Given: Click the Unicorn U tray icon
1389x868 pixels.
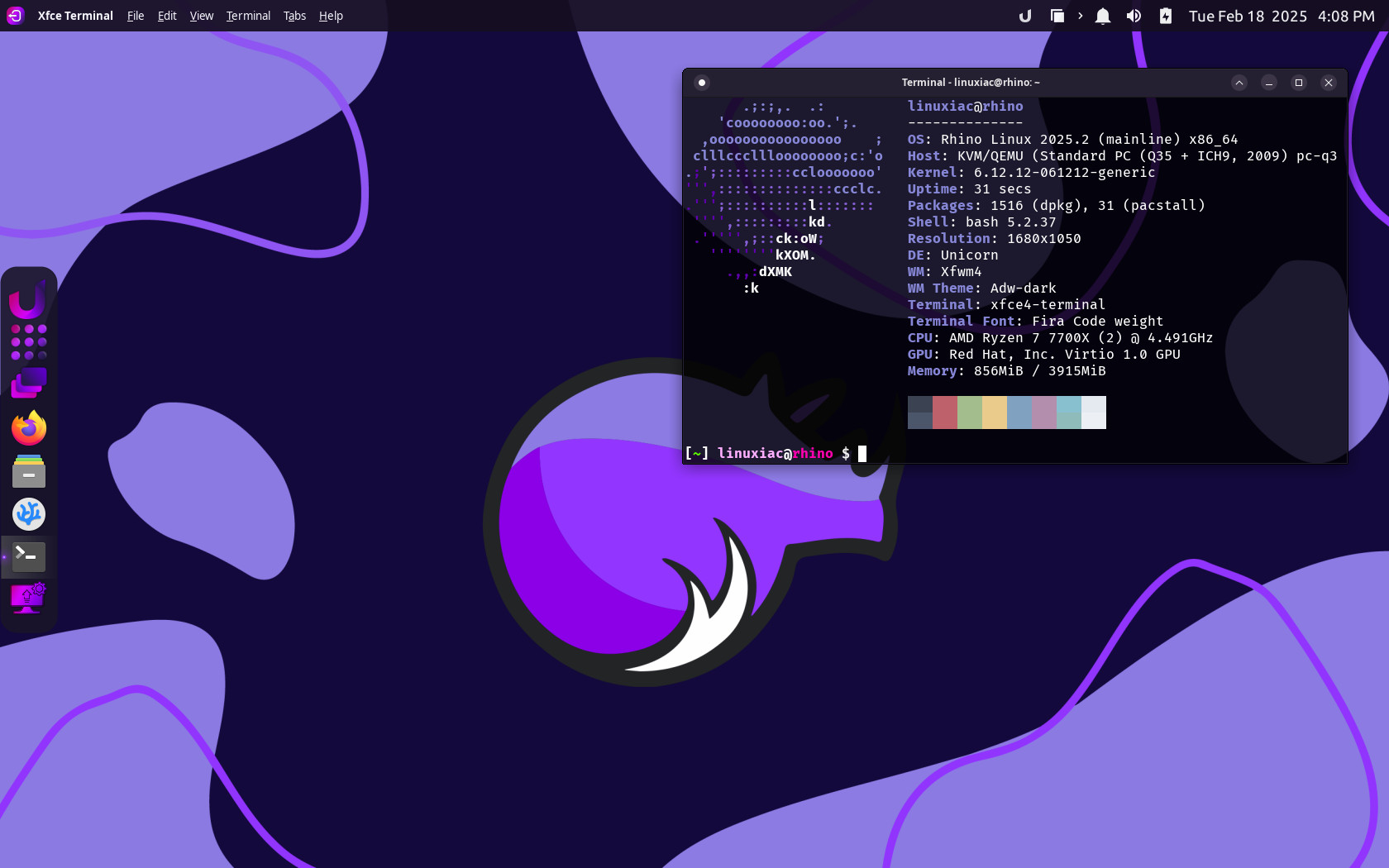Looking at the screenshot, I should 1025,16.
